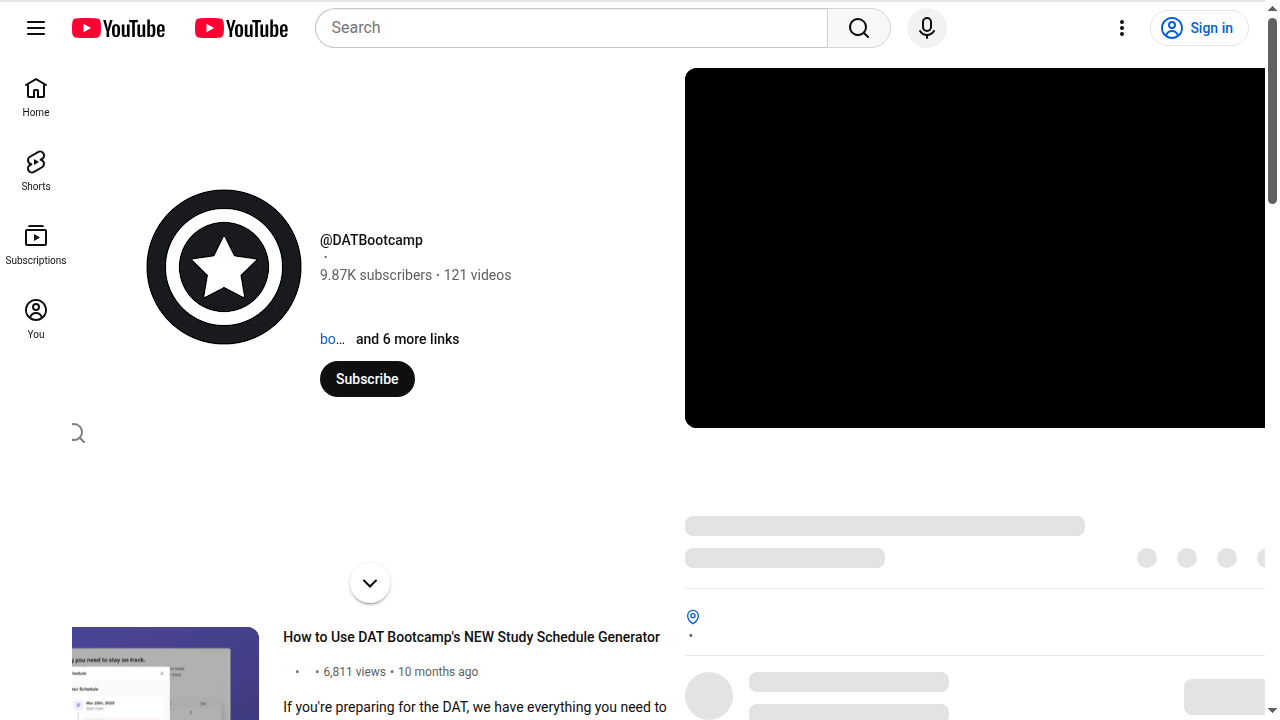Go to Home in sidebar
Image resolution: width=1280 pixels, height=720 pixels.
(36, 98)
